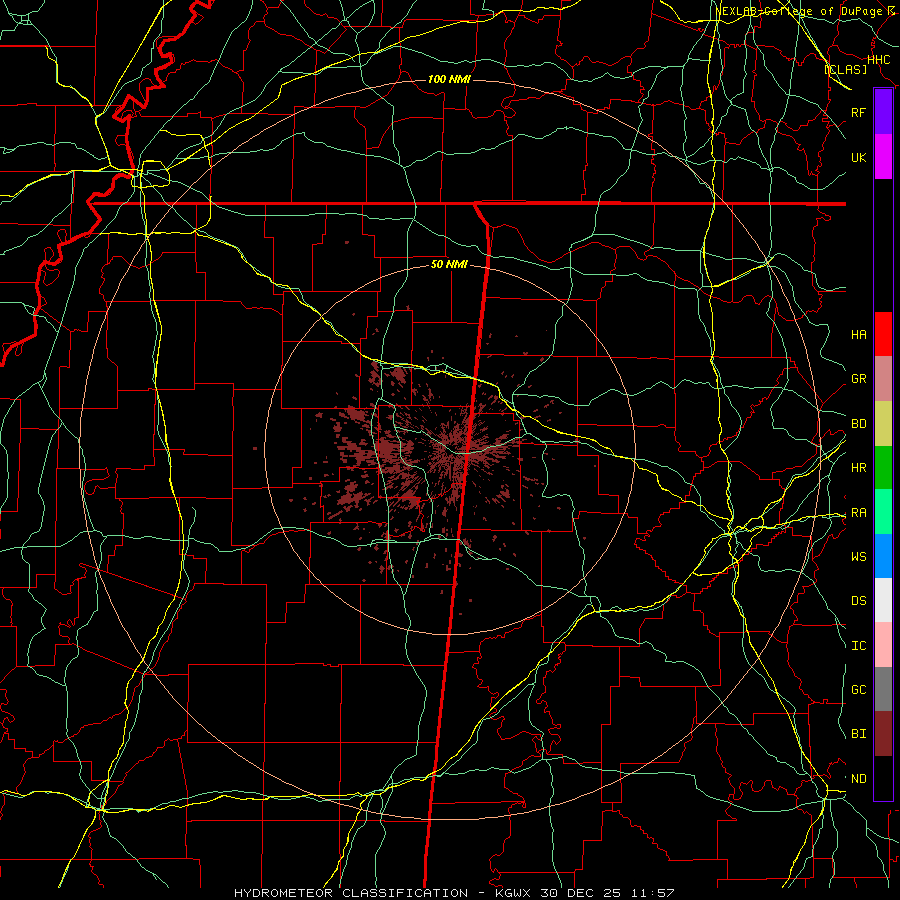Click the HA legend label

click(858, 334)
